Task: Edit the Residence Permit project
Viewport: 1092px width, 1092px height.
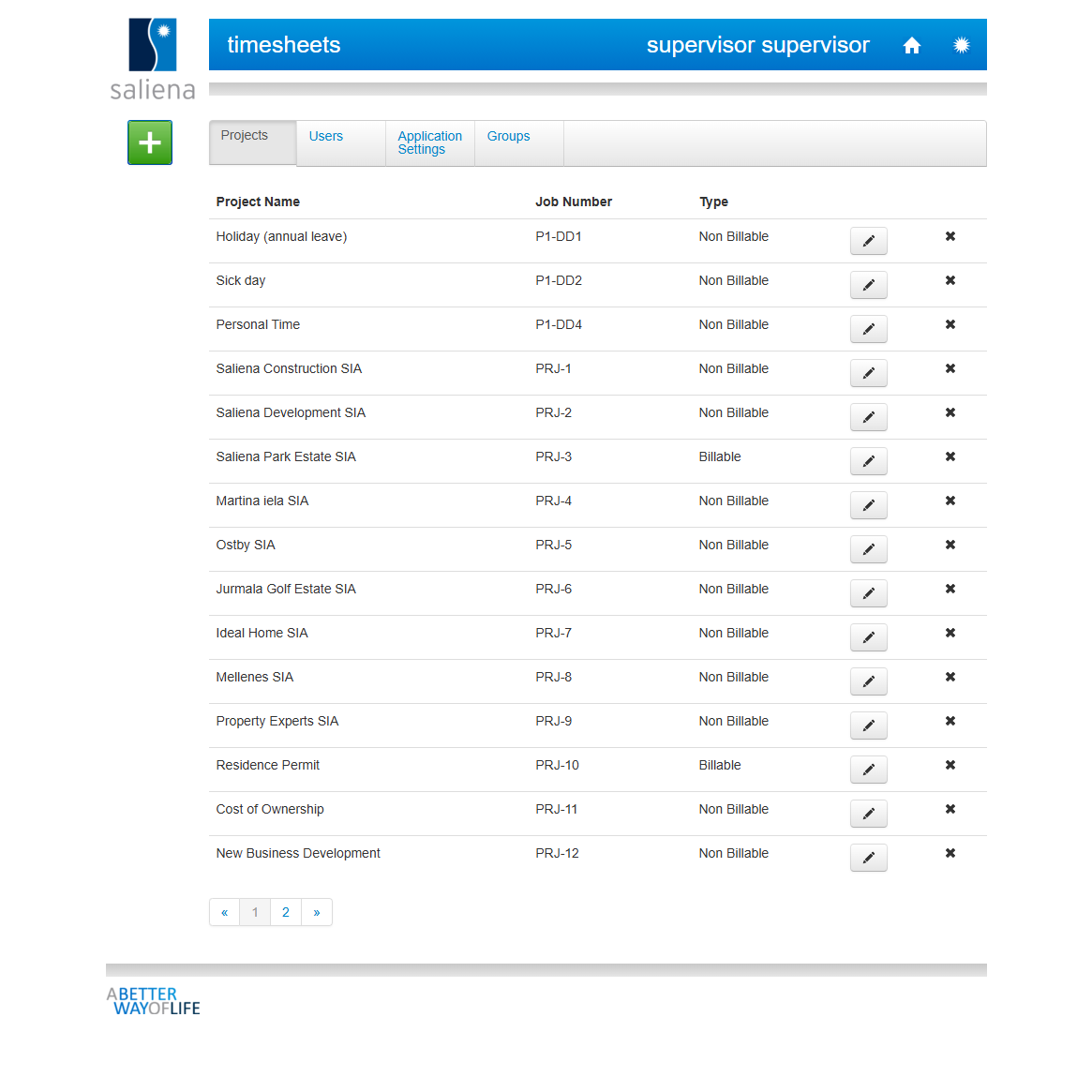Action: point(868,770)
